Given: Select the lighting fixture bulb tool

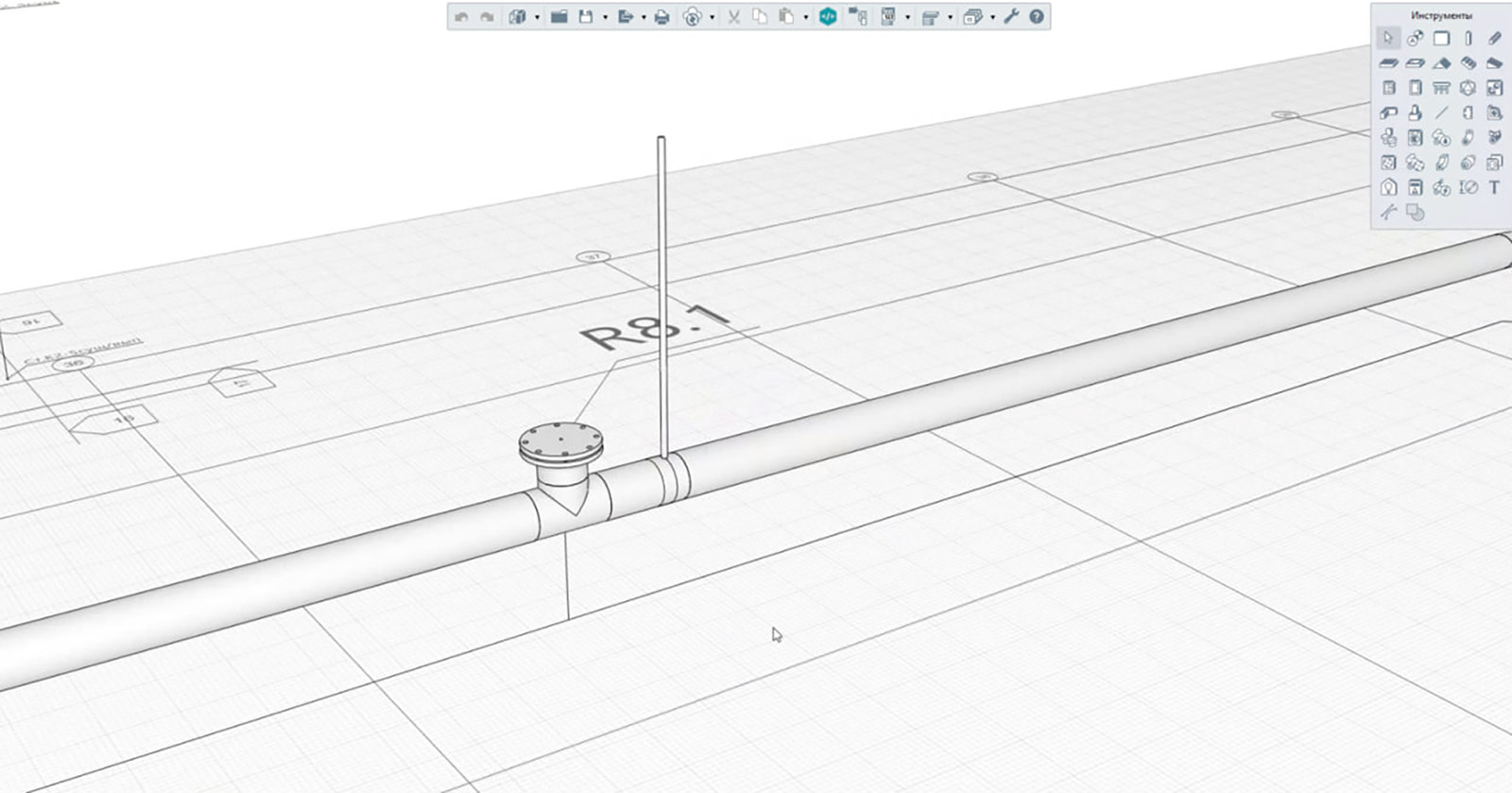Looking at the screenshot, I should (x=1387, y=187).
